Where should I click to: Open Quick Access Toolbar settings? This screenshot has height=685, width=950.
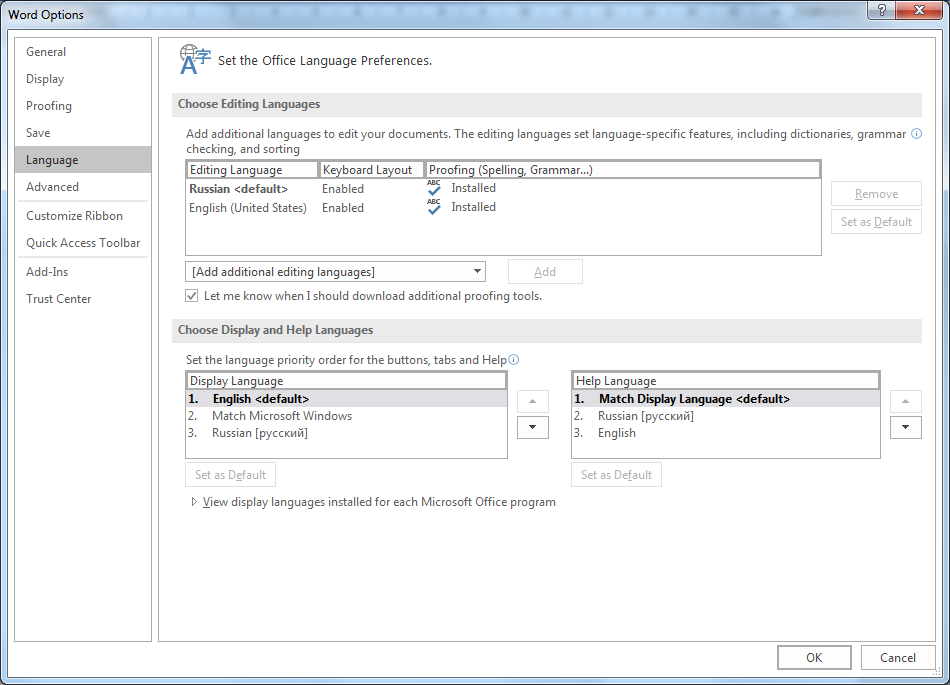(x=83, y=243)
